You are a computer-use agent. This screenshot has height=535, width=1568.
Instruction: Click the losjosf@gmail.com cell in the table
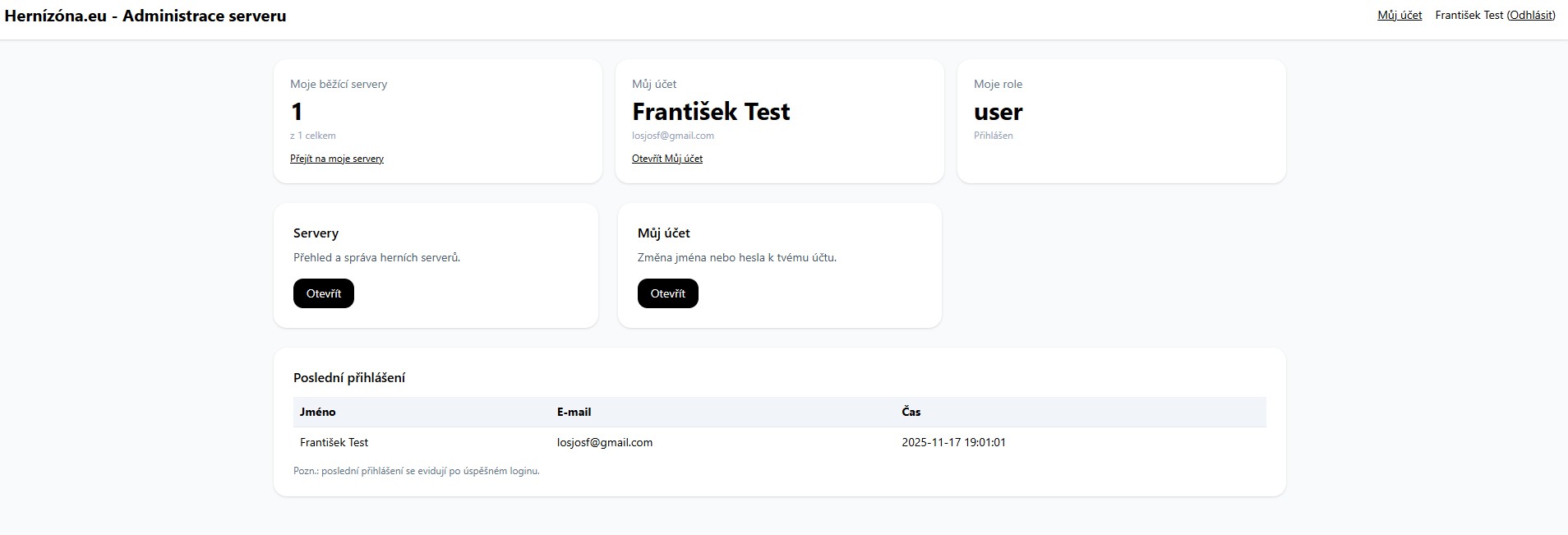pyautogui.click(x=604, y=442)
